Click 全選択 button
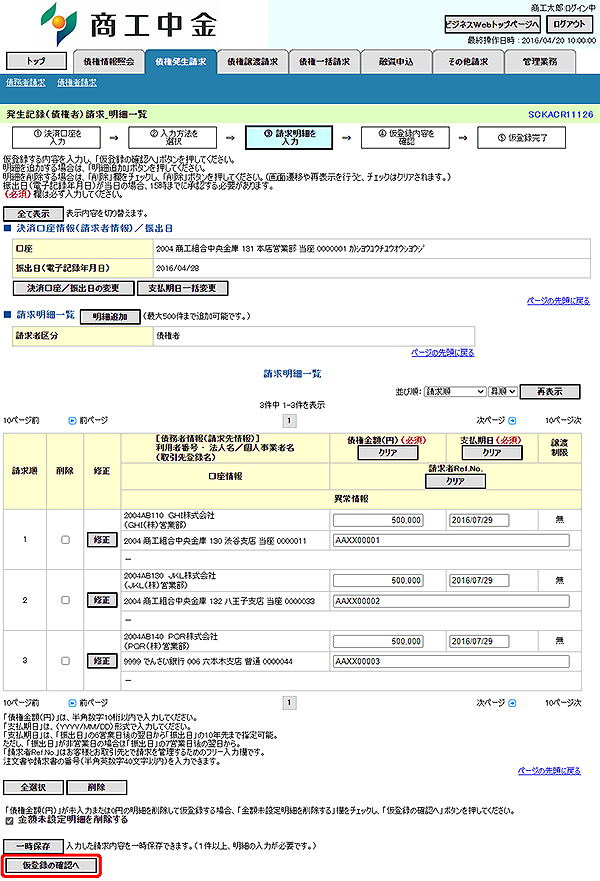The width and height of the screenshot is (600, 881). (x=33, y=787)
